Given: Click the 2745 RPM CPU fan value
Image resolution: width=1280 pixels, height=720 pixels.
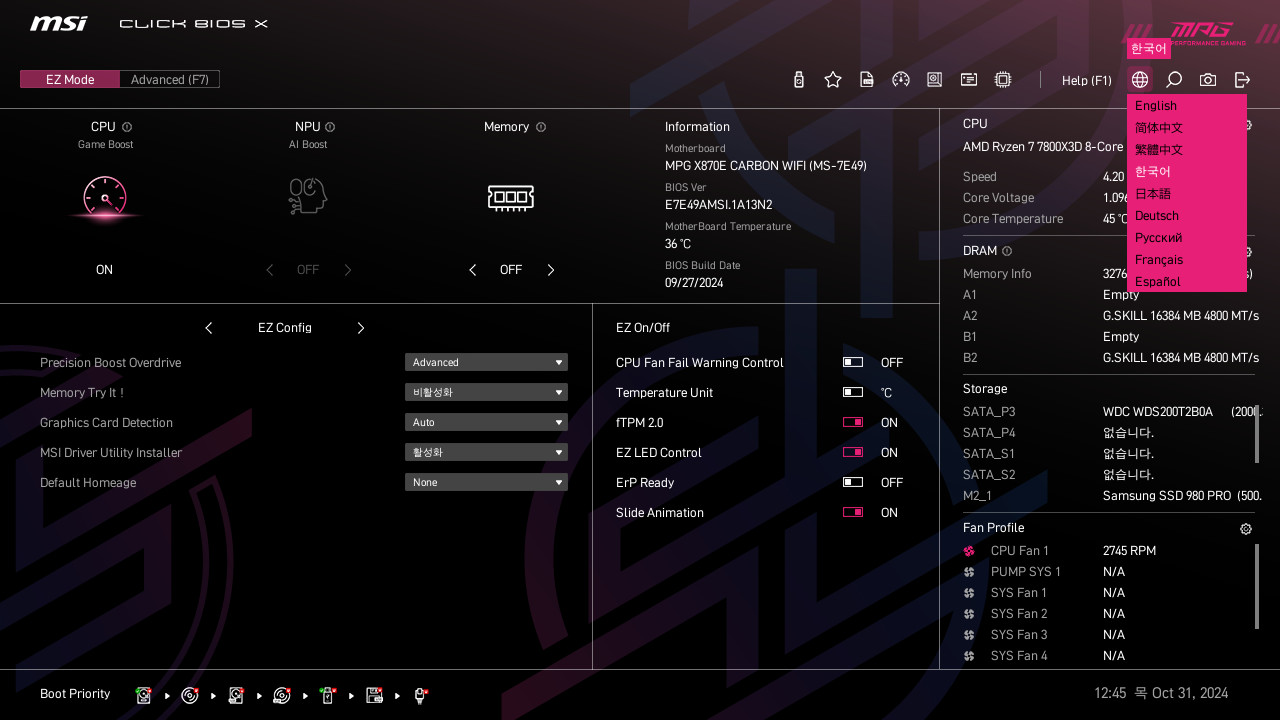Looking at the screenshot, I should [x=1129, y=551].
